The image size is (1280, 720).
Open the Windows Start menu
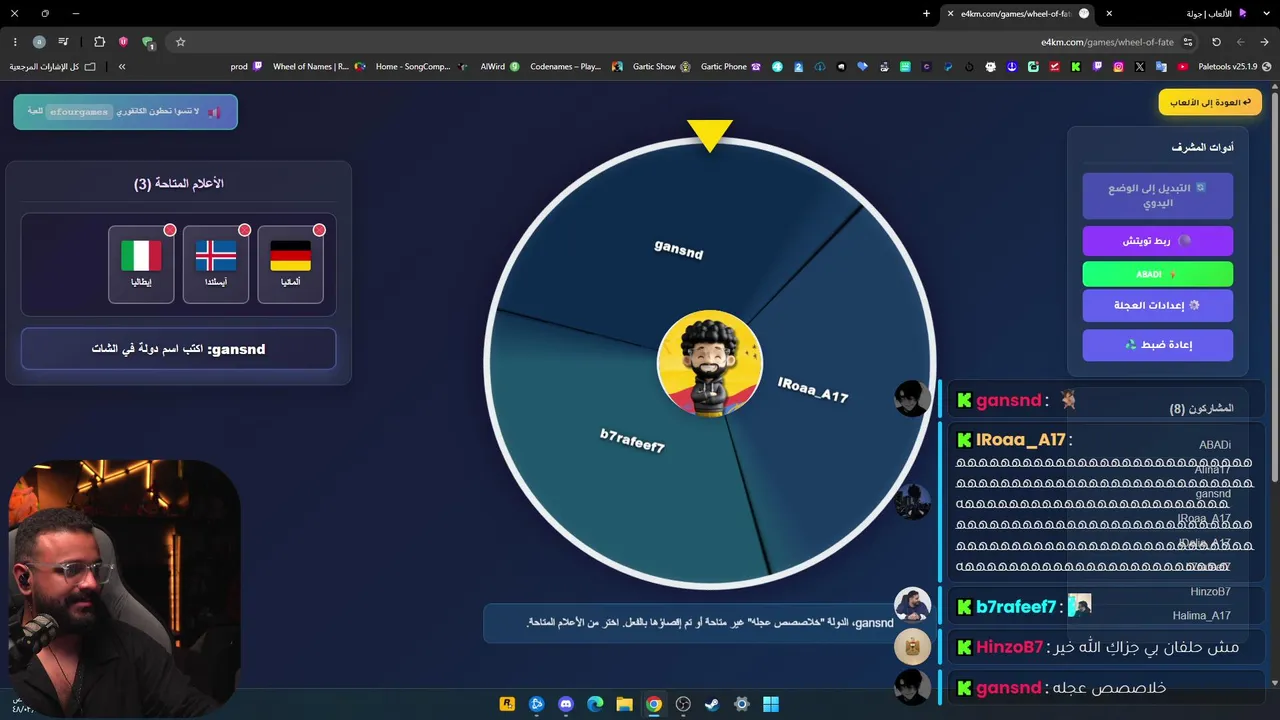[771, 704]
